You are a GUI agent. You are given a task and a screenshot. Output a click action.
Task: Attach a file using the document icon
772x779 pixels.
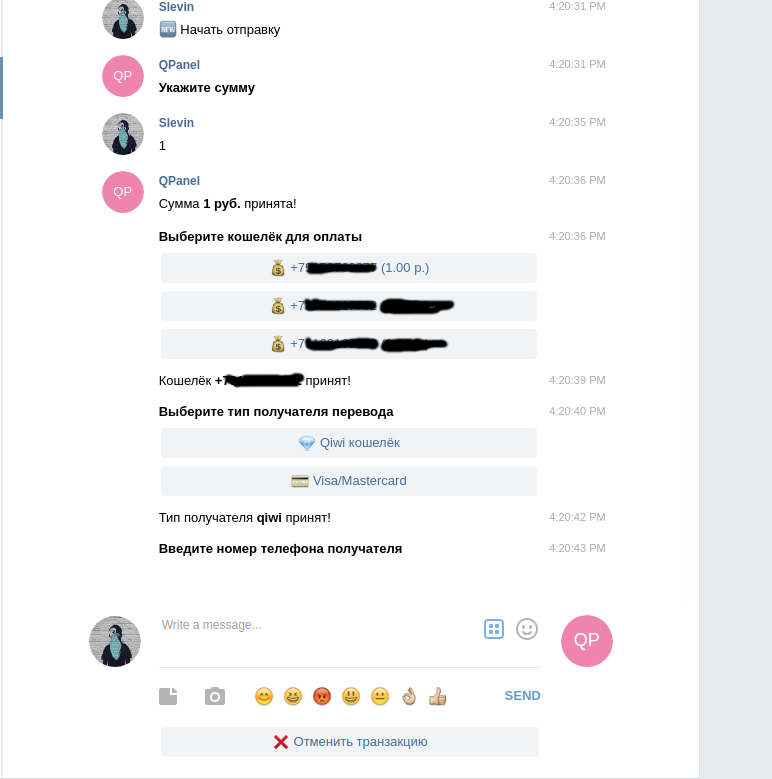pyautogui.click(x=168, y=696)
